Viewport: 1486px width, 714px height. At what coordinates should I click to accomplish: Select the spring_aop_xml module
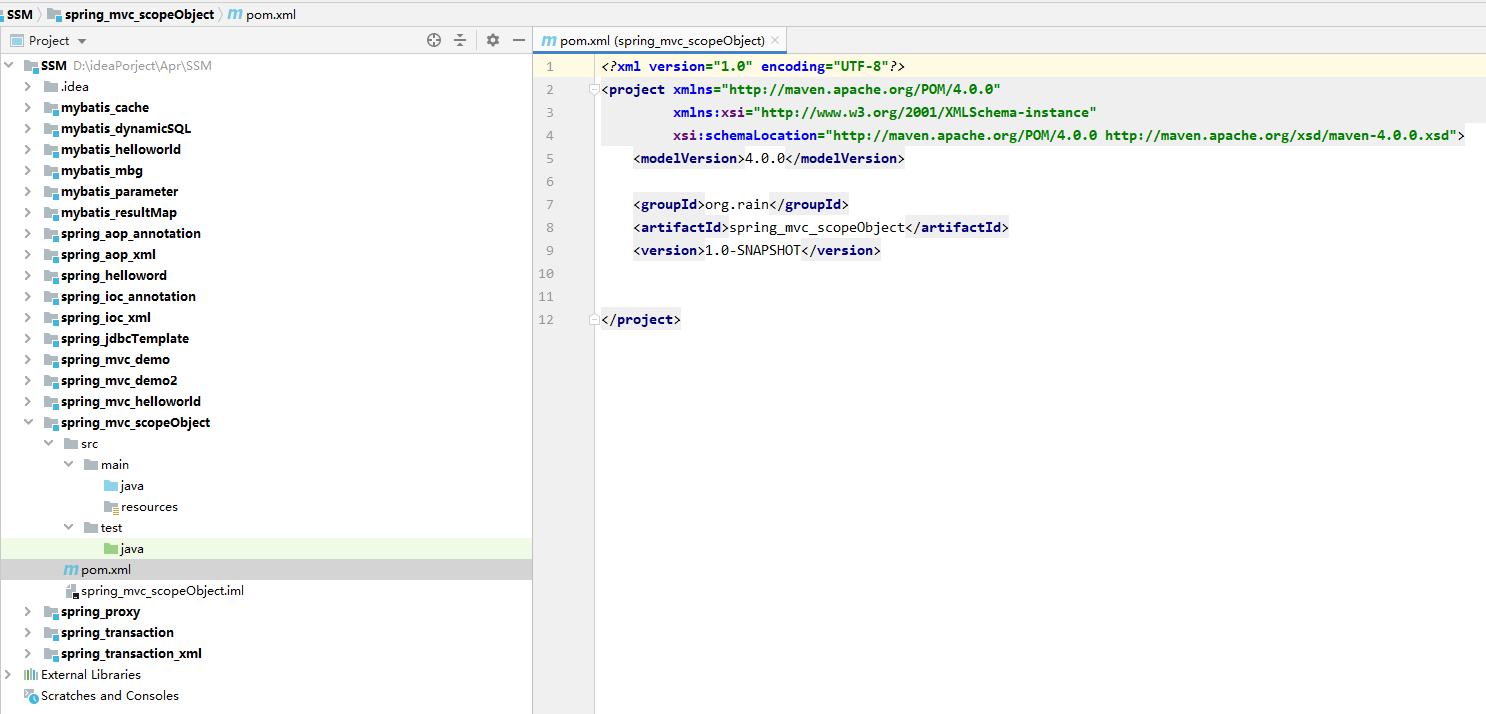click(x=108, y=255)
